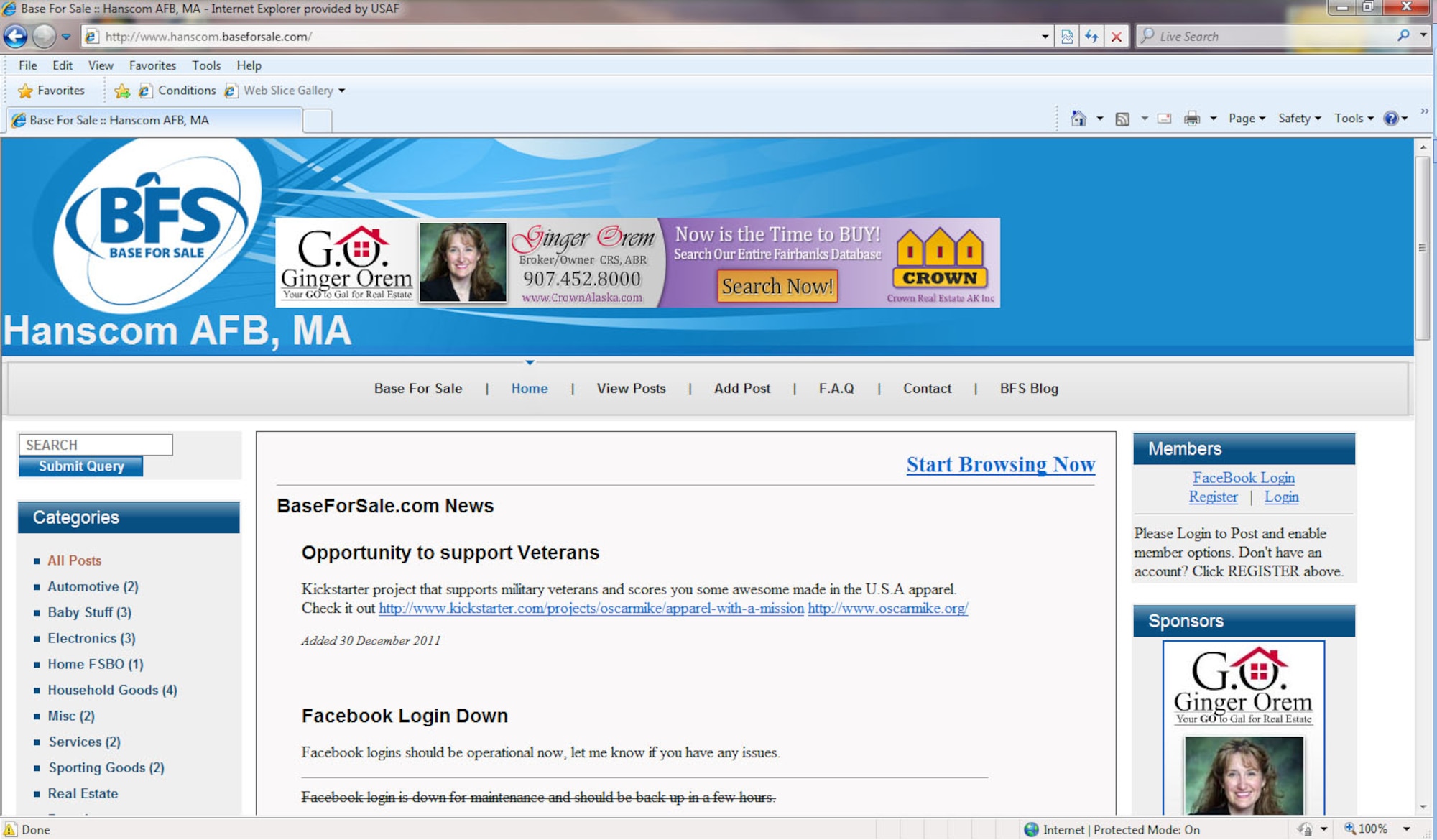Open the recent pages dropdown beside Forward
This screenshot has width=1437, height=840.
click(x=66, y=36)
